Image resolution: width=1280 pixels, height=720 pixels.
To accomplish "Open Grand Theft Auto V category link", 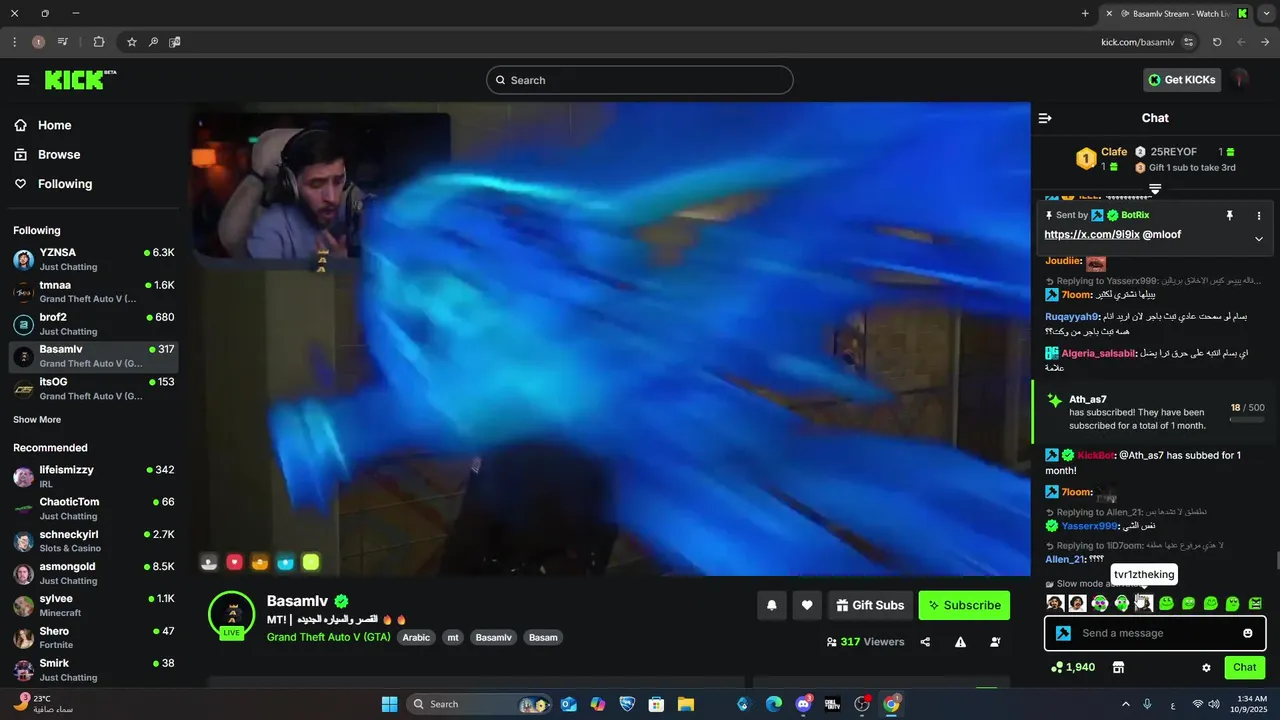I will [329, 637].
